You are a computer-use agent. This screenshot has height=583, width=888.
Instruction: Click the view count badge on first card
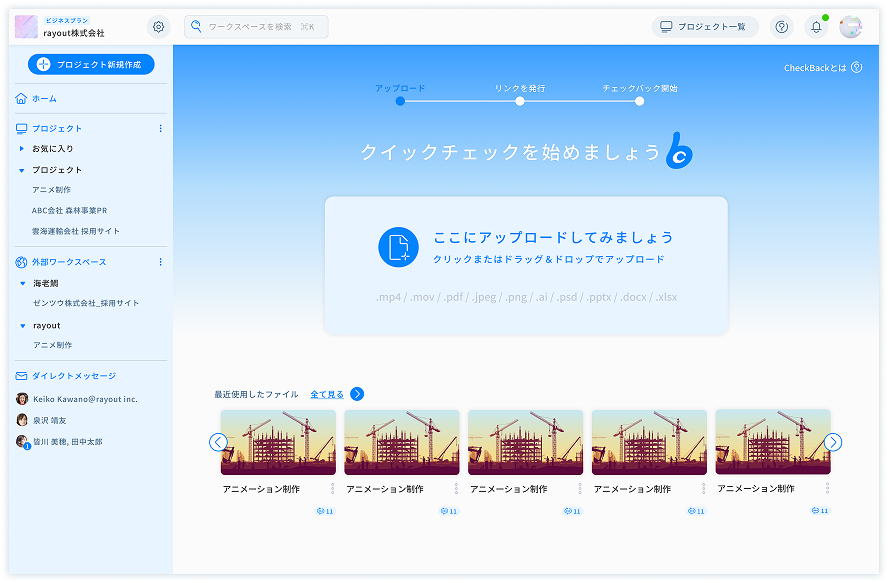click(325, 511)
